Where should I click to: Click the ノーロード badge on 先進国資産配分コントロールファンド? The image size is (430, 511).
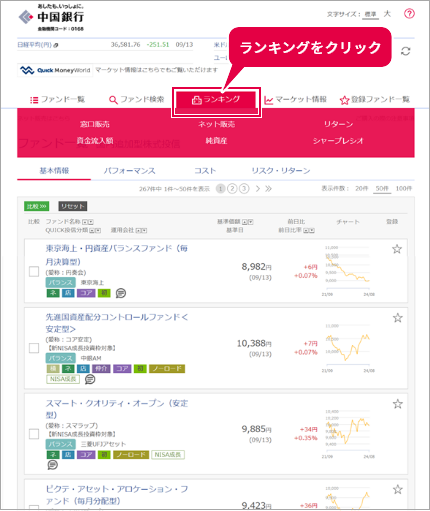point(167,369)
